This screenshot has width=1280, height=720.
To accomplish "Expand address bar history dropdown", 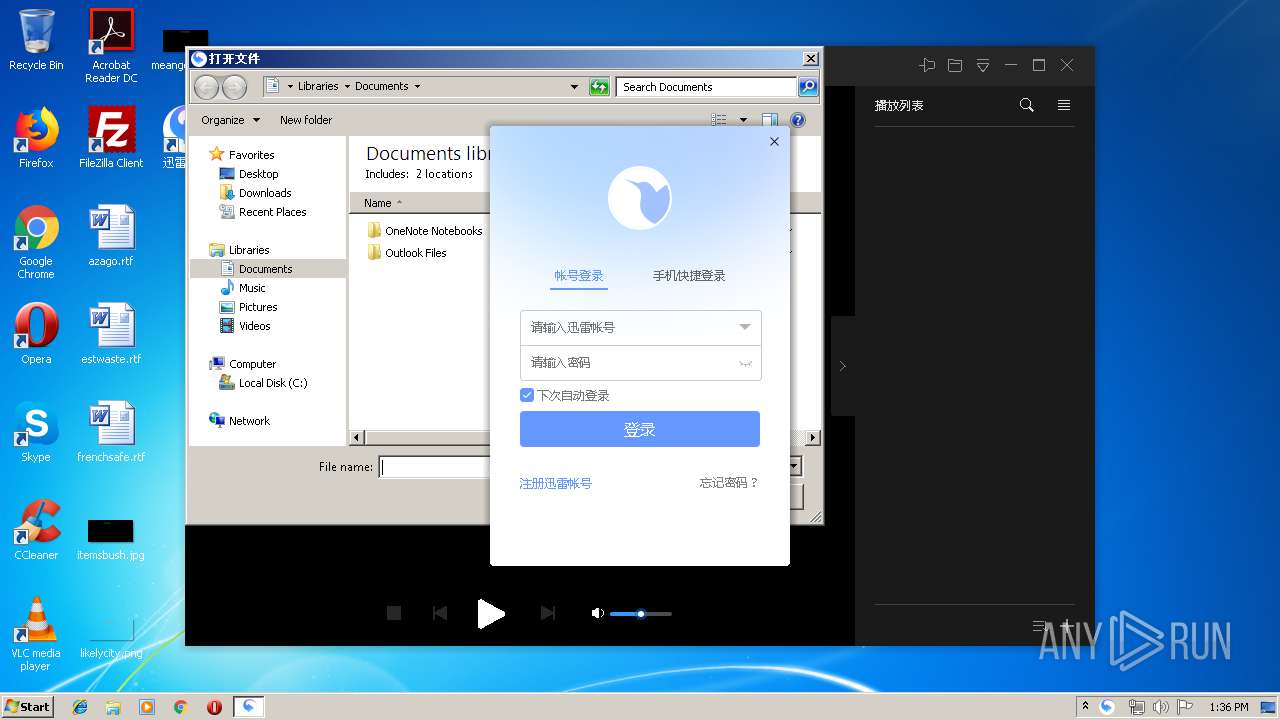I will pos(574,87).
